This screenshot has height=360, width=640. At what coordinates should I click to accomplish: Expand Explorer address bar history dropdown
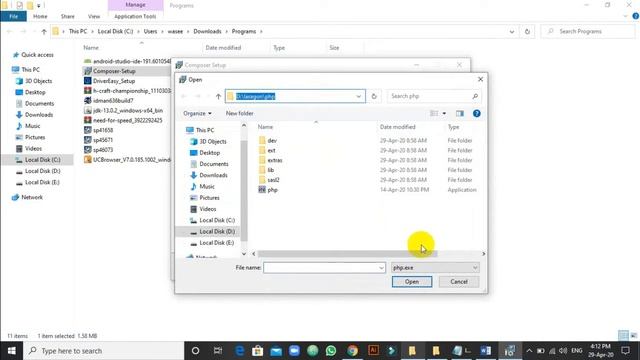pyautogui.click(x=511, y=31)
